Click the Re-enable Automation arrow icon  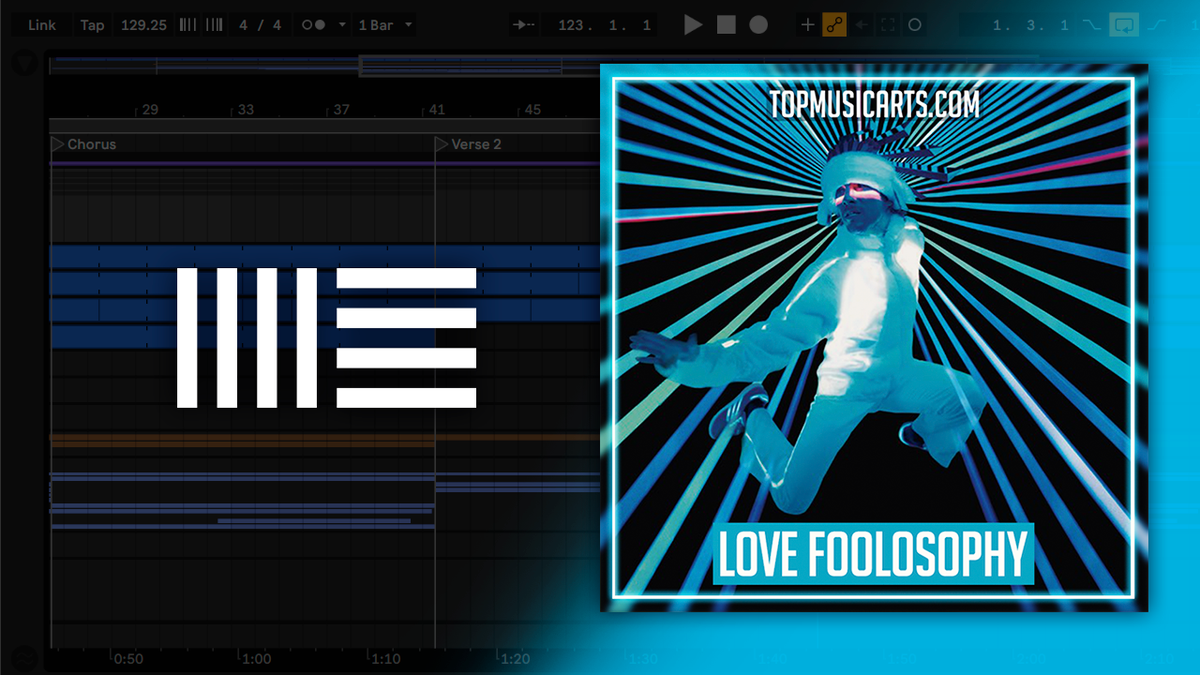[860, 24]
